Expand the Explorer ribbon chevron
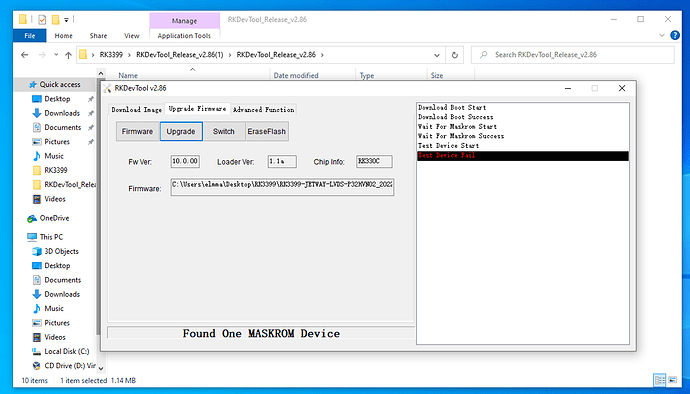This screenshot has width=690, height=394. pos(661,35)
